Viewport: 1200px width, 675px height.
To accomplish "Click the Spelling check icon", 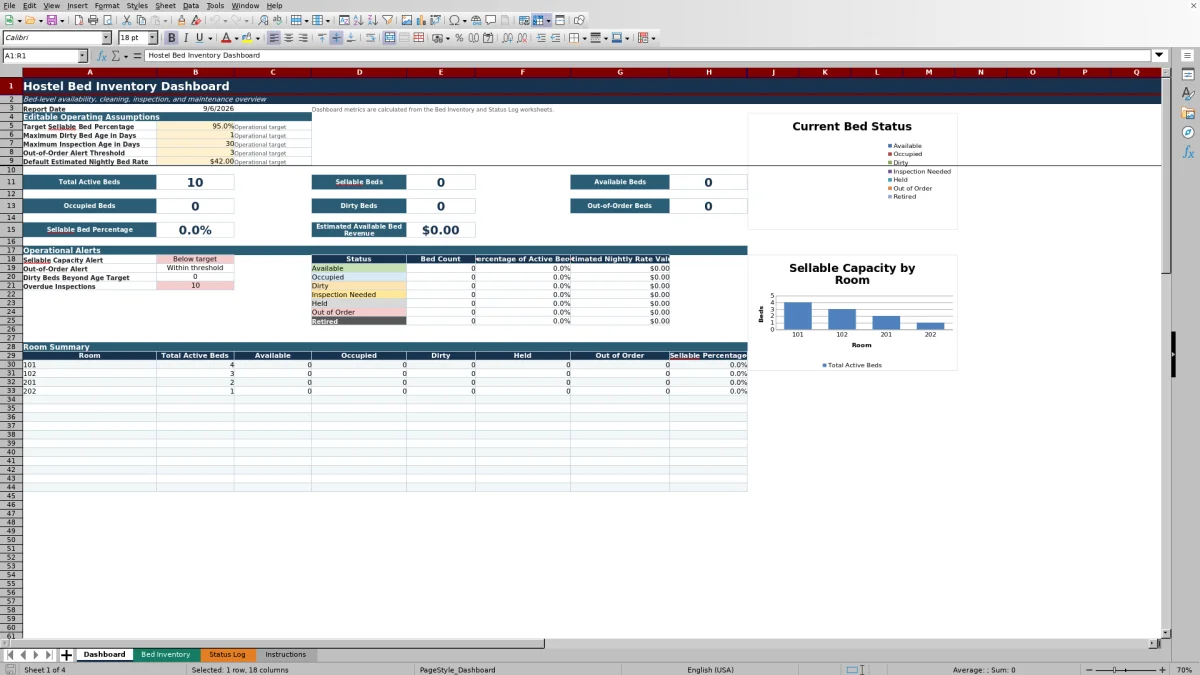I will [x=277, y=20].
